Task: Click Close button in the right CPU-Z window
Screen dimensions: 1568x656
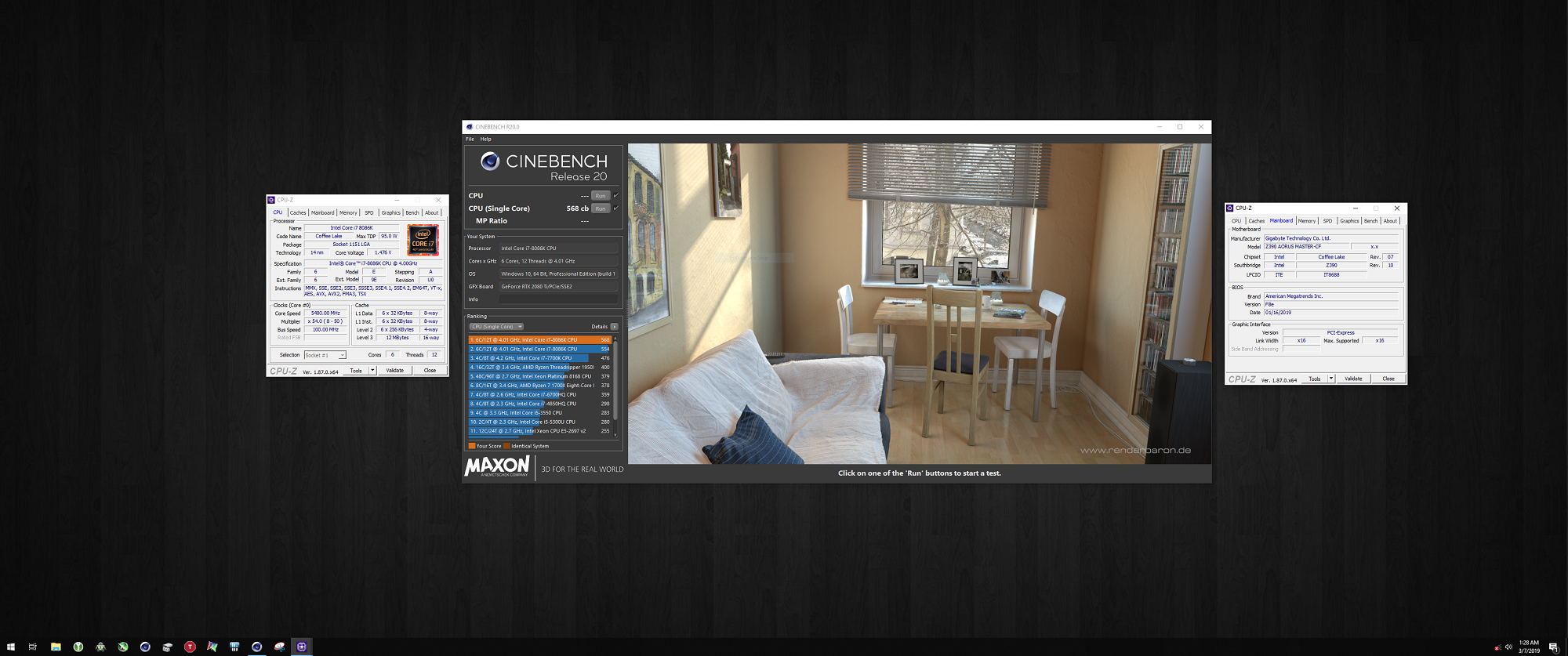Action: 1388,379
